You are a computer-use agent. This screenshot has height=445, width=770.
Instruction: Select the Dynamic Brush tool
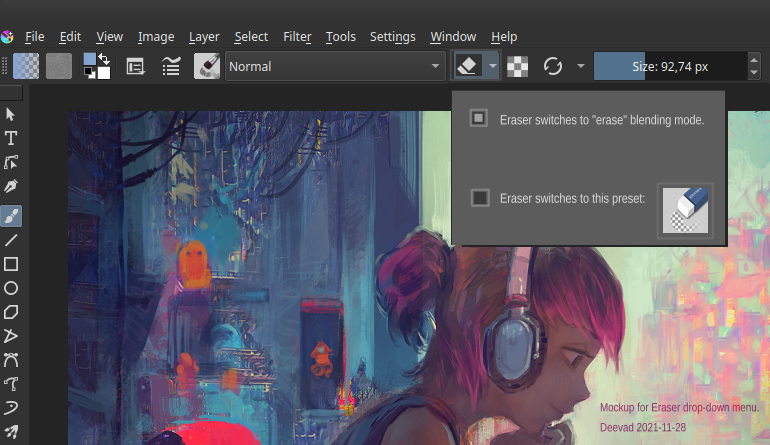[11, 408]
